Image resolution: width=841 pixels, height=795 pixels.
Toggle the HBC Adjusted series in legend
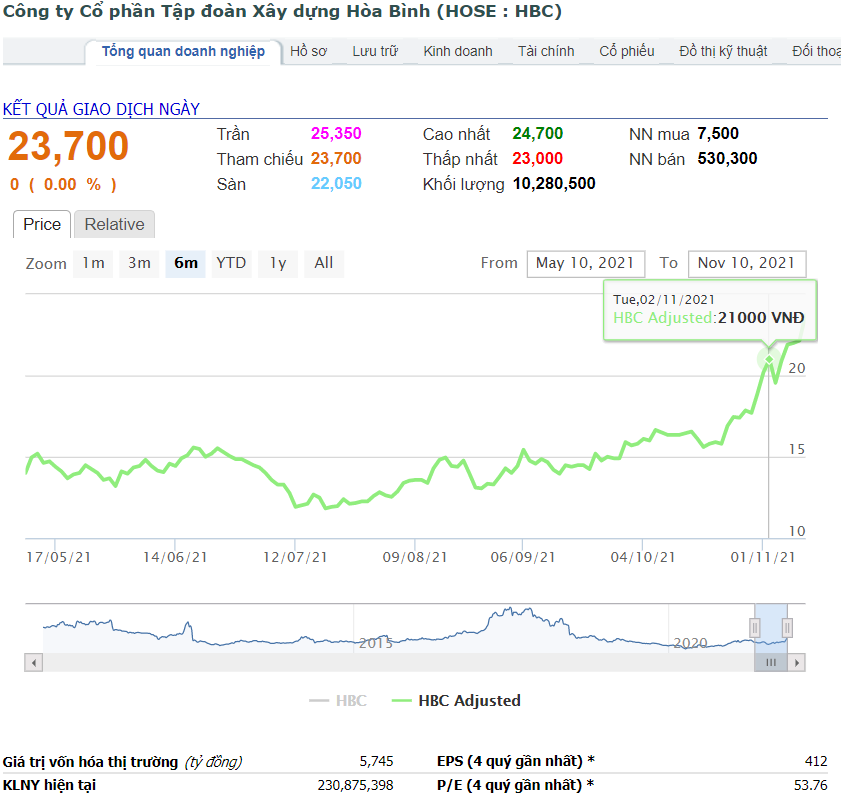click(x=456, y=701)
